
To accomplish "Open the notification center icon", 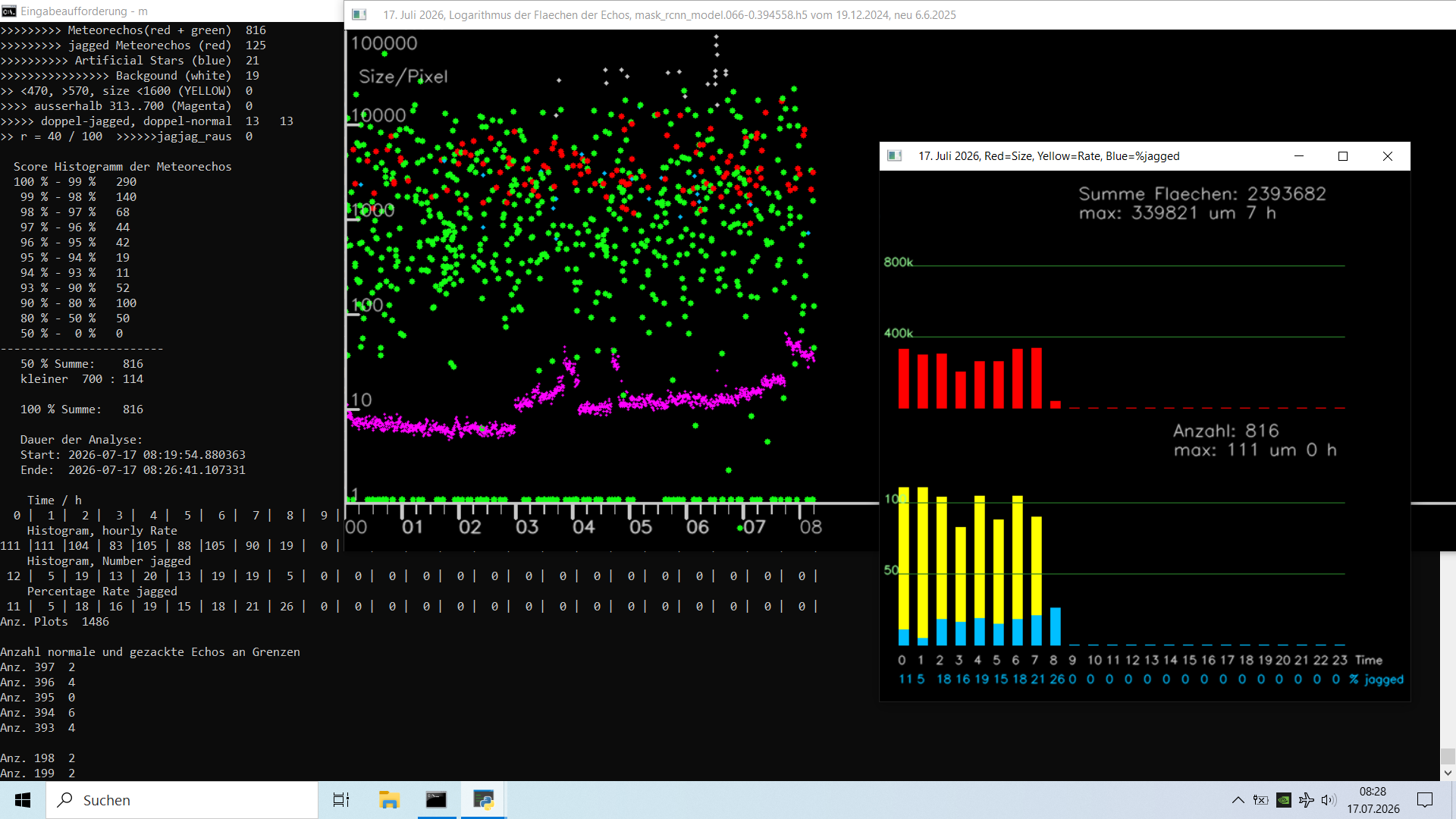I will [x=1425, y=800].
